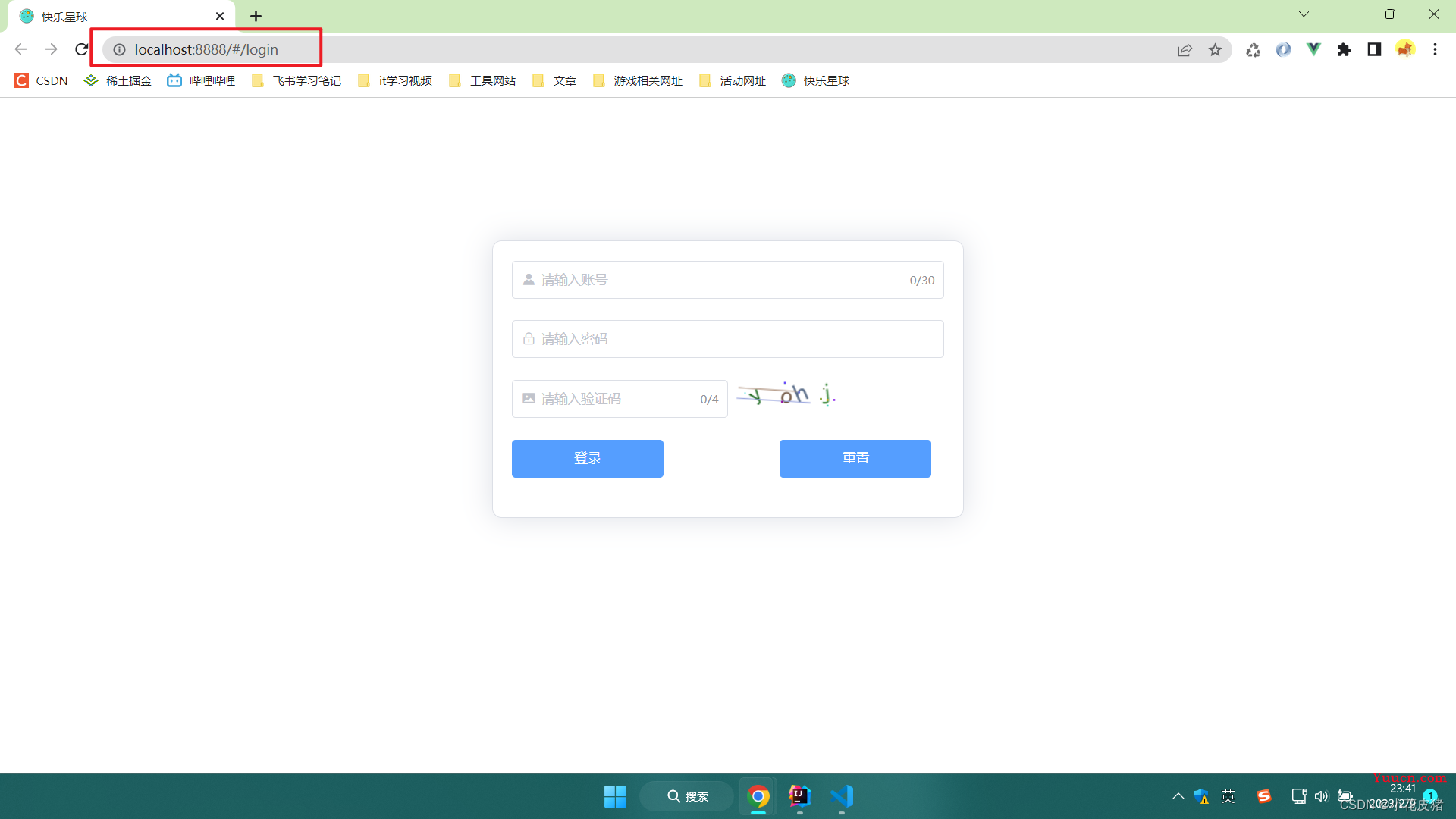Click the battery tray icon

pyautogui.click(x=1345, y=796)
